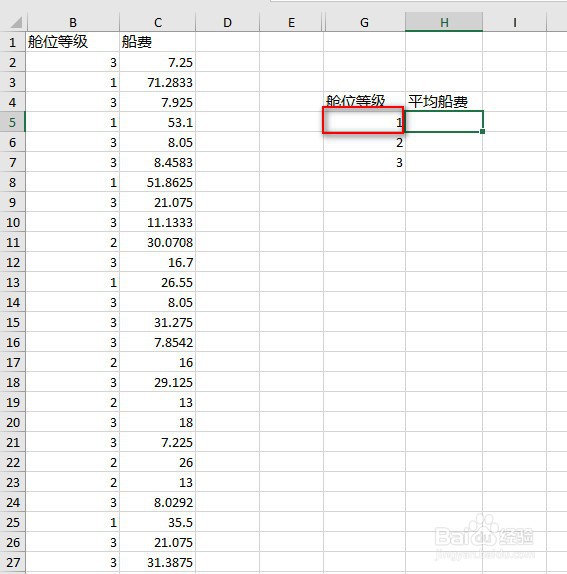This screenshot has height=574, width=567.
Task: Click cell G4 舱位等级 label
Action: [x=364, y=102]
